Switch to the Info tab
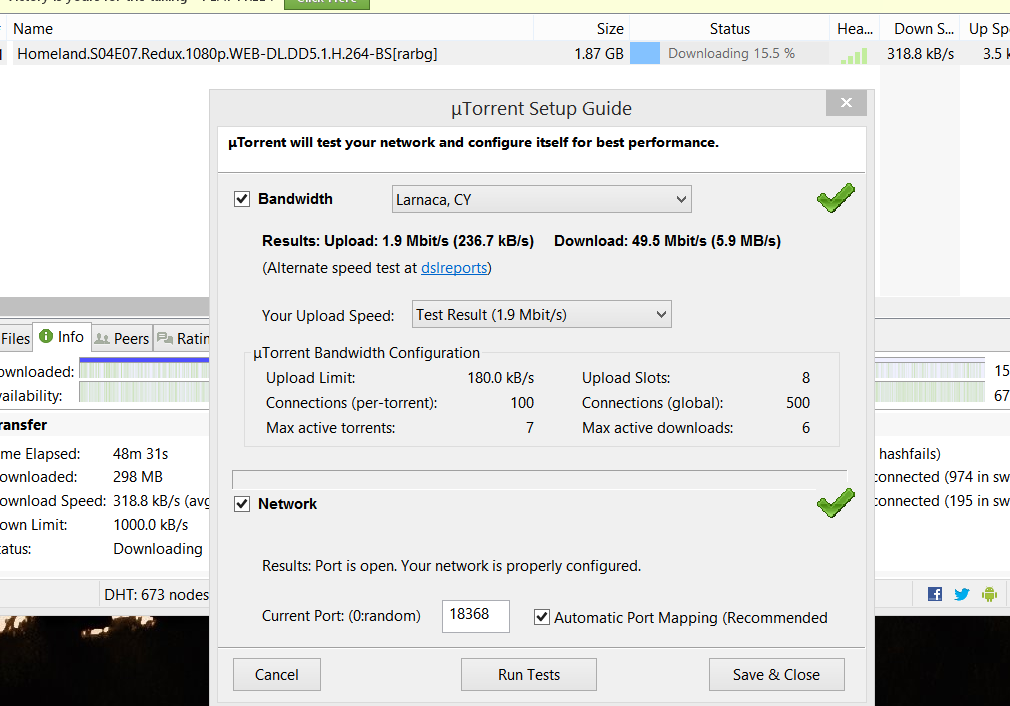 pyautogui.click(x=62, y=336)
